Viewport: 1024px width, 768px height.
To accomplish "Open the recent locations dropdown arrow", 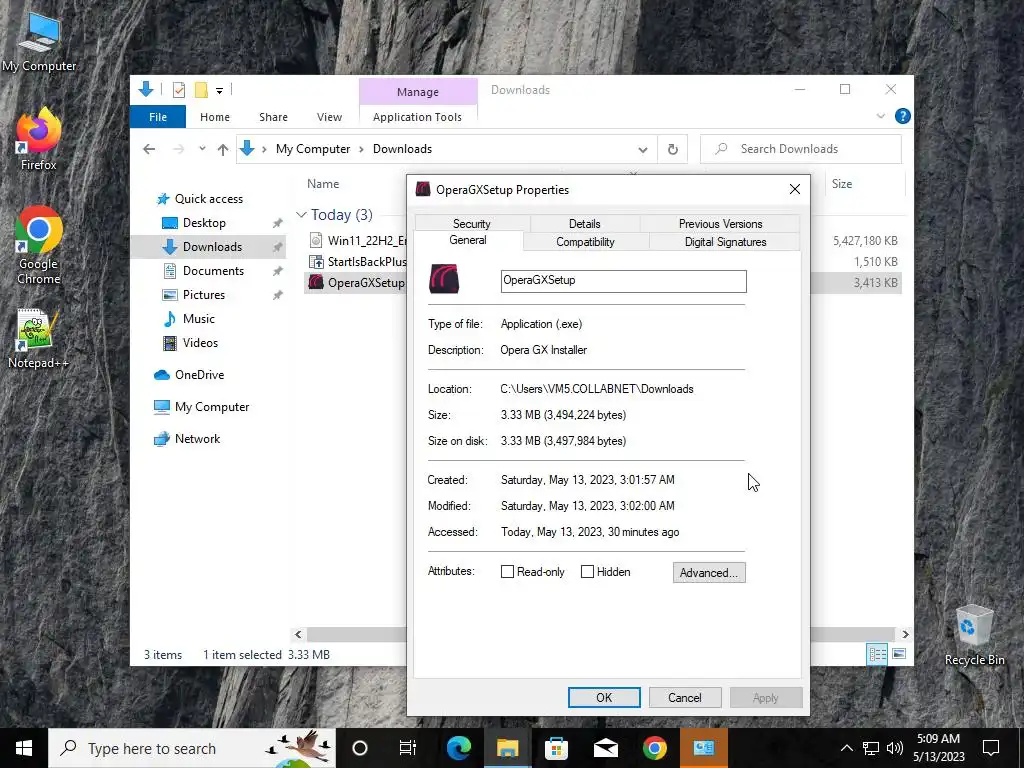I will point(202,149).
